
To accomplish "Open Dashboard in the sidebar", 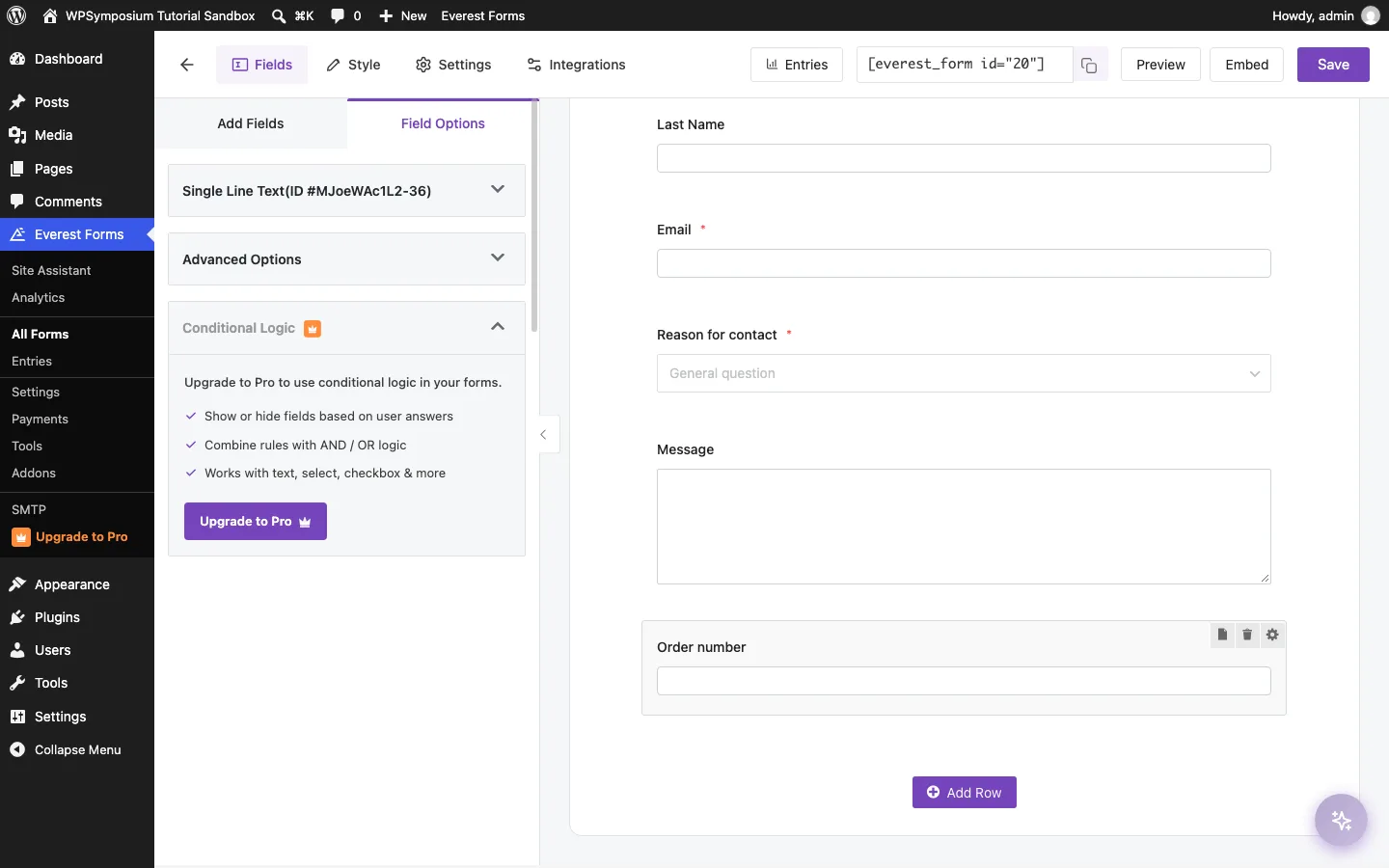I will 77,59.
